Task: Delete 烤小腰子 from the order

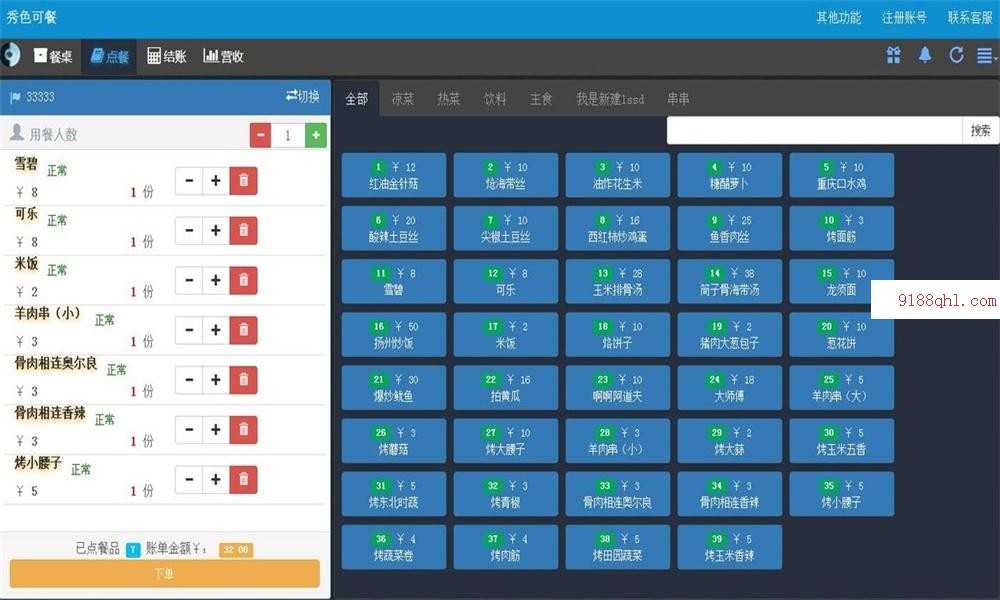Action: point(243,479)
